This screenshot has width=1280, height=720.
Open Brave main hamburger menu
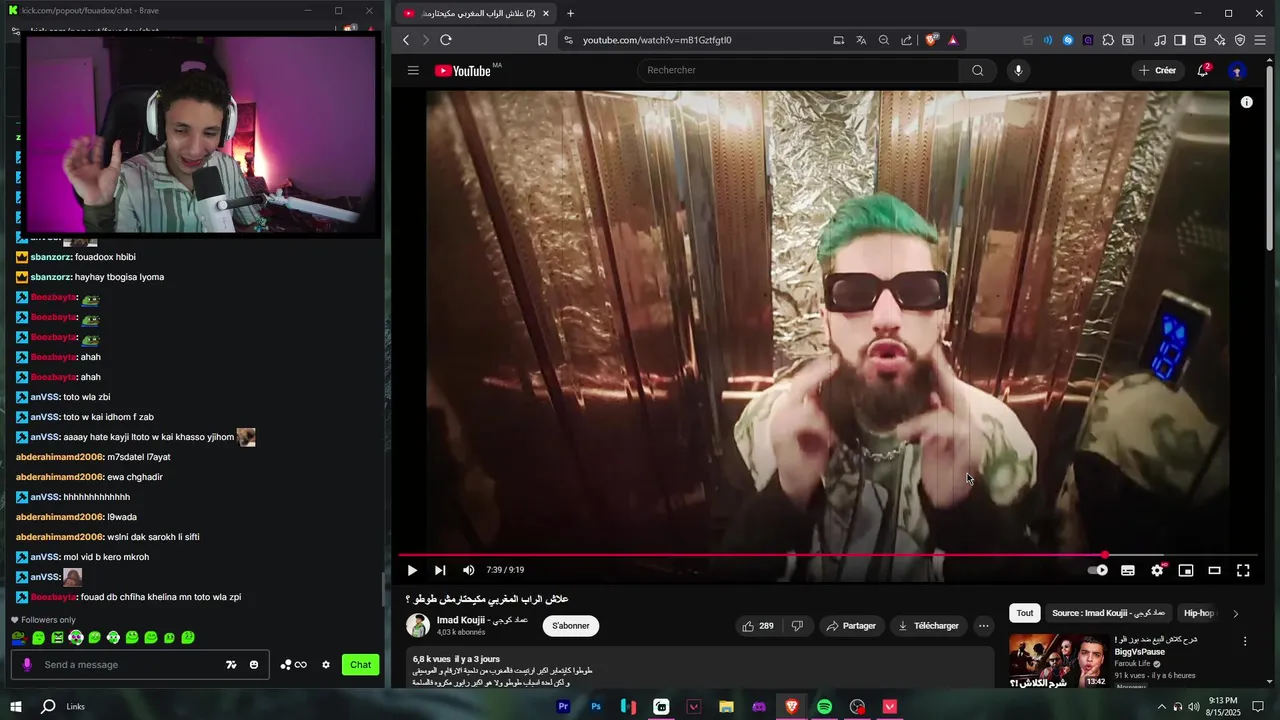(1260, 40)
